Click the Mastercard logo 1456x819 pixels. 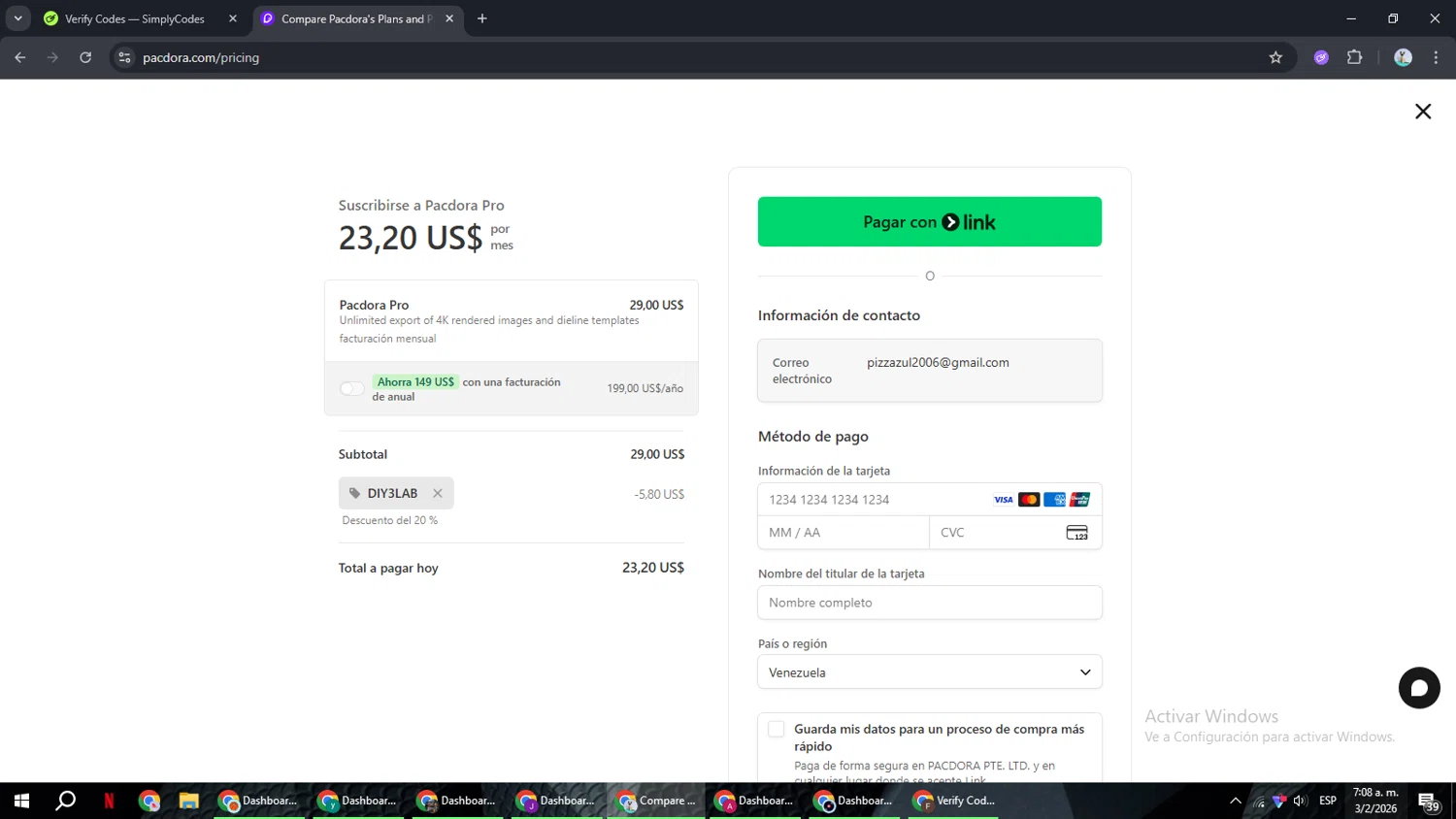[x=1029, y=500]
